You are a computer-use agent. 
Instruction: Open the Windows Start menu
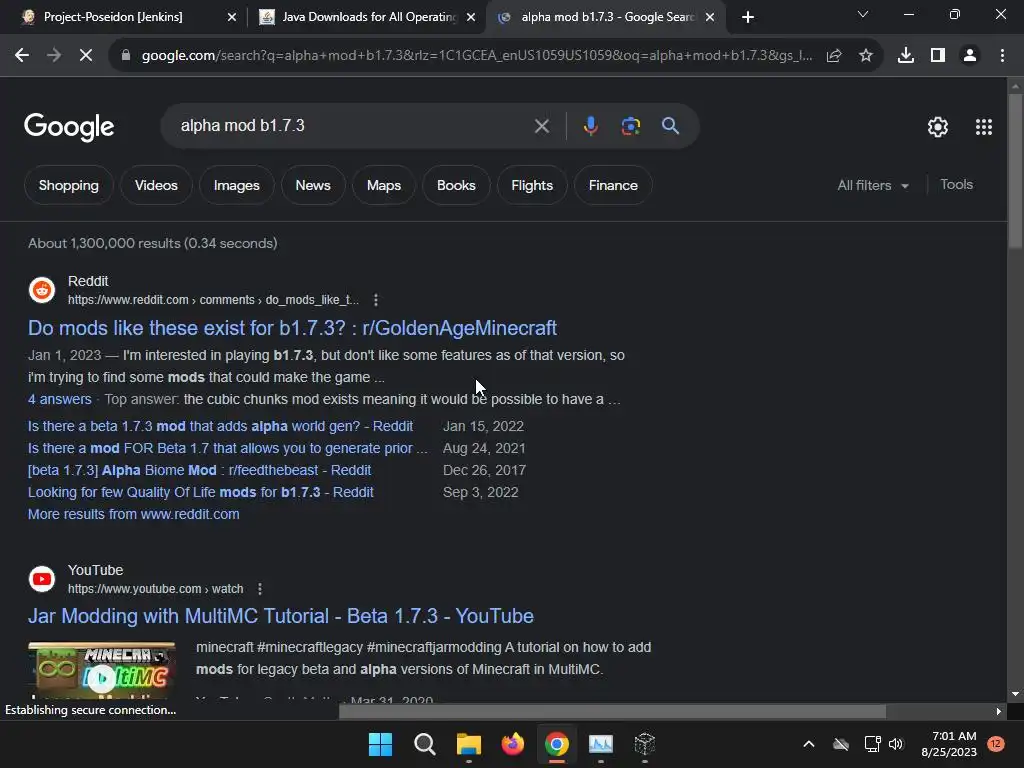[380, 744]
